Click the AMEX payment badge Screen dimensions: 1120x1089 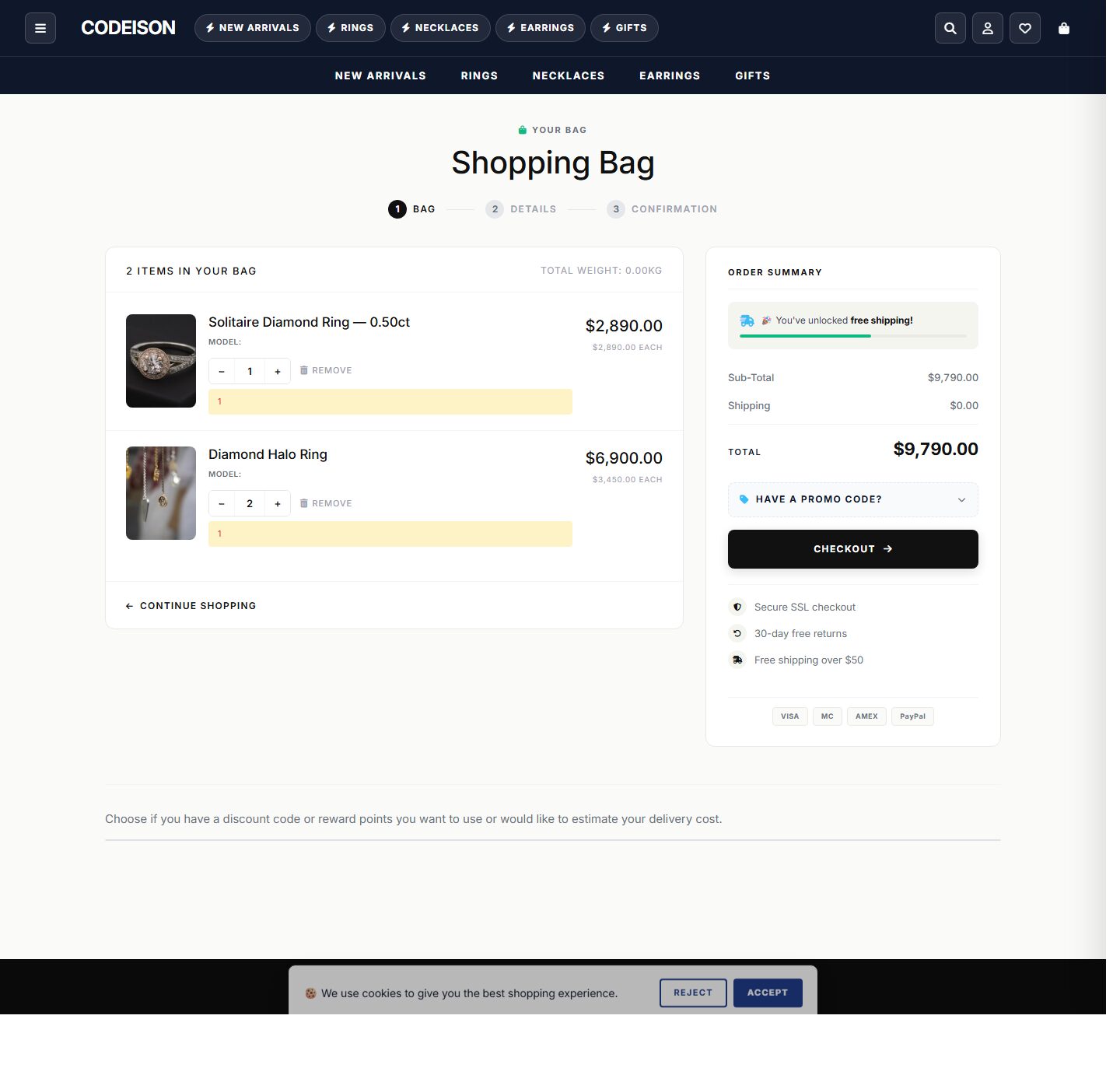(866, 716)
